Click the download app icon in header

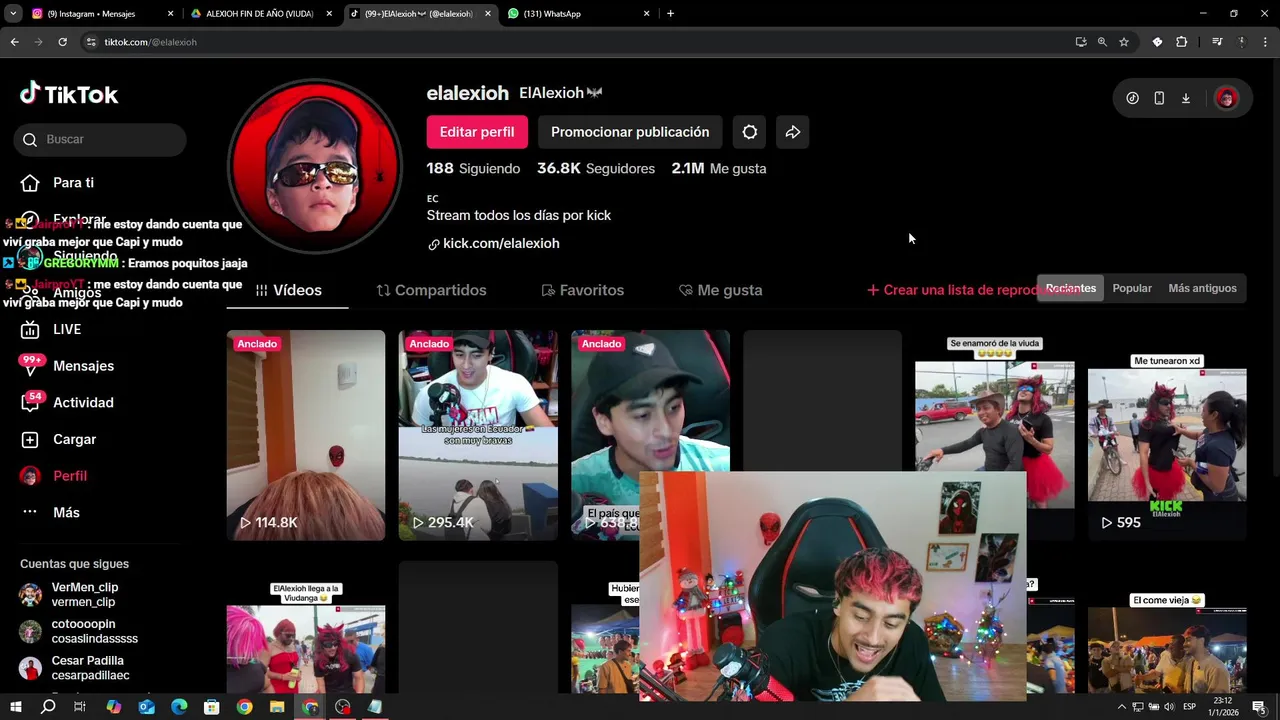(x=1186, y=98)
